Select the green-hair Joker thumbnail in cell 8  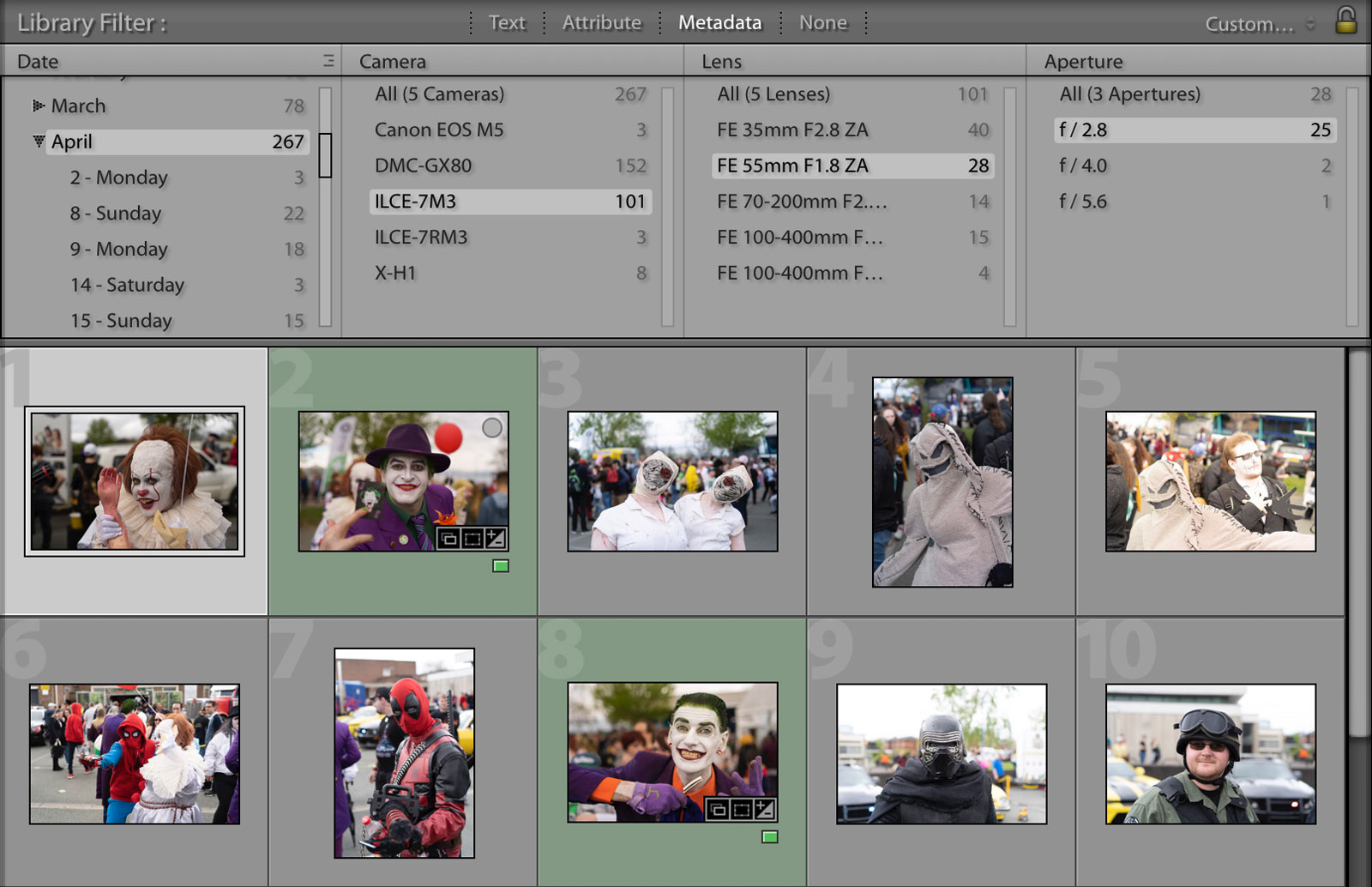[x=672, y=752]
